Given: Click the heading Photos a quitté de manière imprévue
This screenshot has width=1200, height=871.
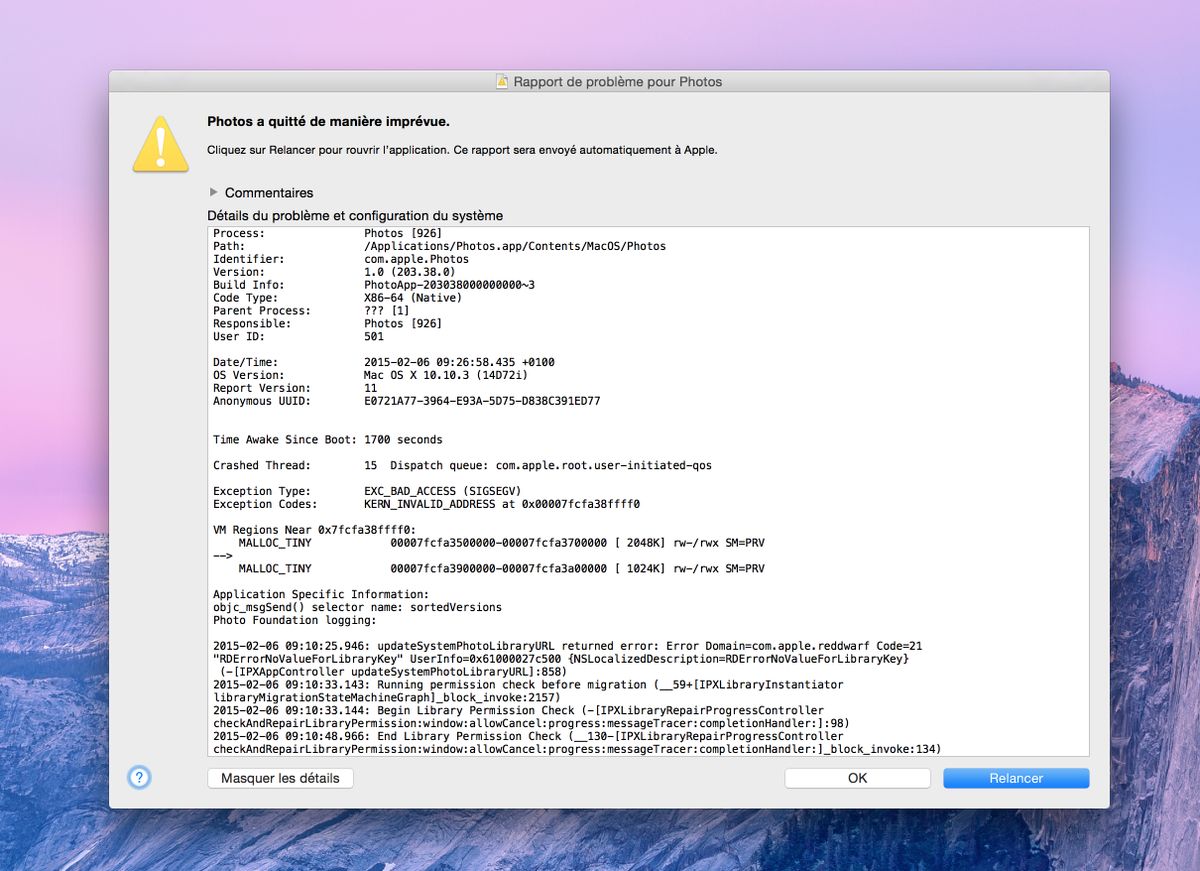Looking at the screenshot, I should click(x=328, y=122).
